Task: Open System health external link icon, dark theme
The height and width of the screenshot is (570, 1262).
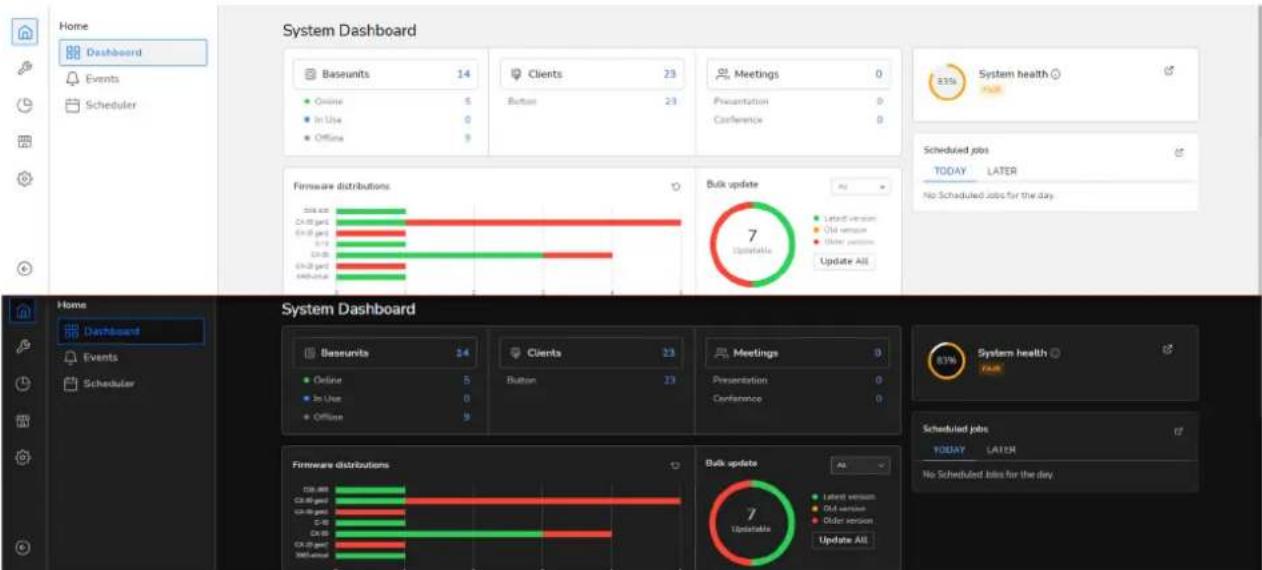Action: pos(1167,350)
